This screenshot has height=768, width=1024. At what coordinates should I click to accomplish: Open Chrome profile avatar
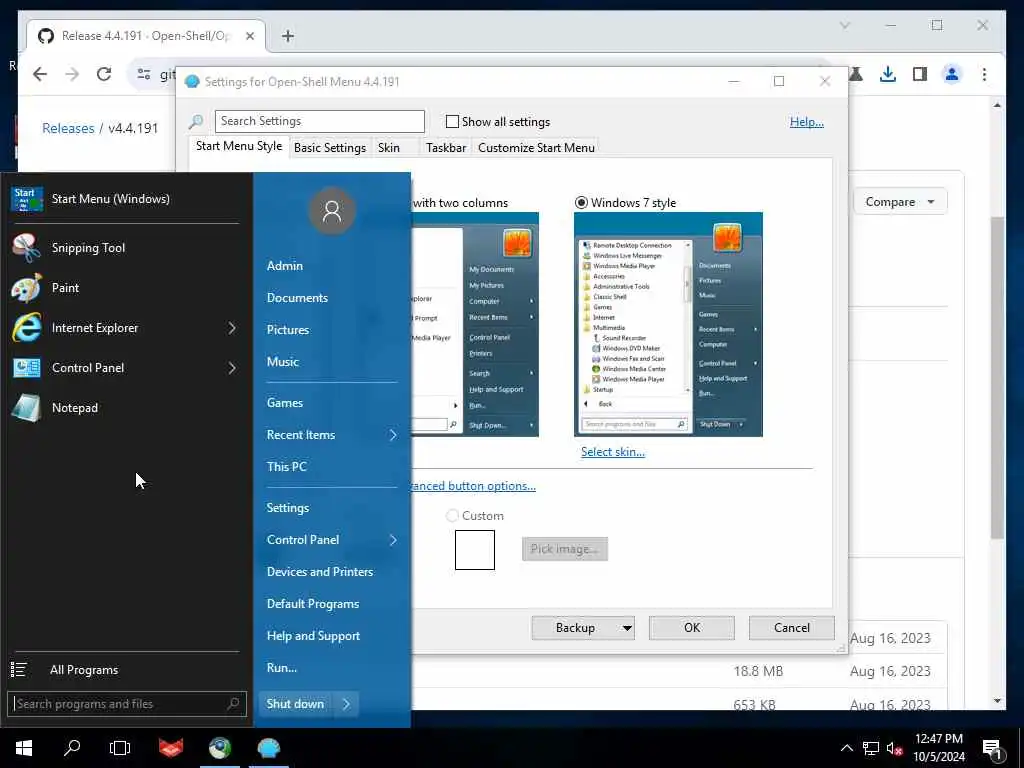click(952, 74)
